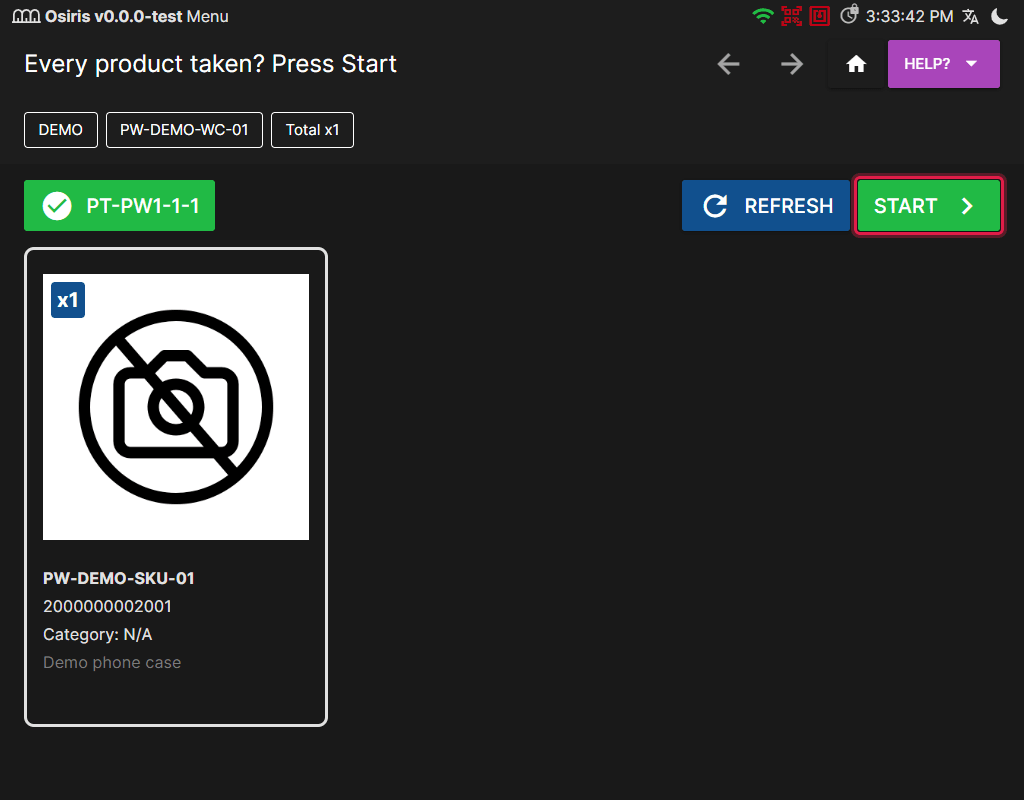1024x800 pixels.
Task: Check the green Wi-Fi status icon
Action: click(763, 16)
